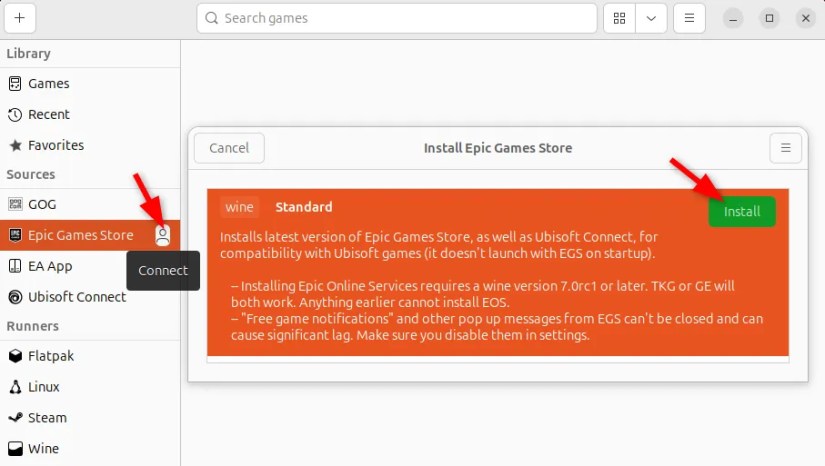Screen dimensions: 825x466
Task: Click the Favorites star icon
Action: [x=16, y=145]
